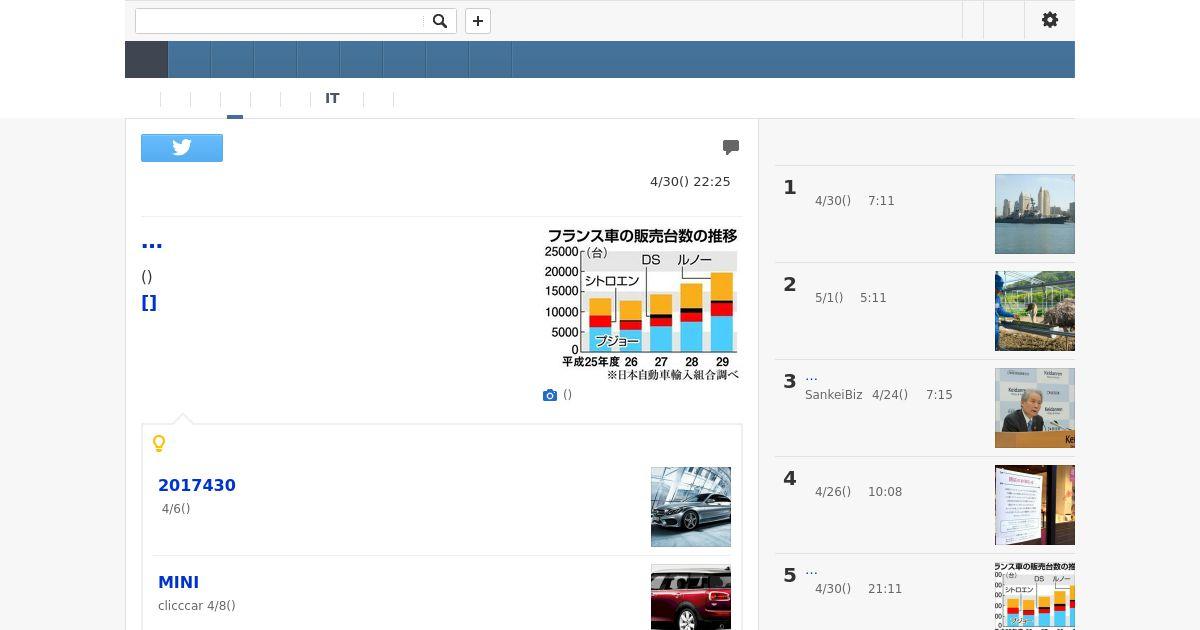Open the 'MINI' related article link

[178, 582]
